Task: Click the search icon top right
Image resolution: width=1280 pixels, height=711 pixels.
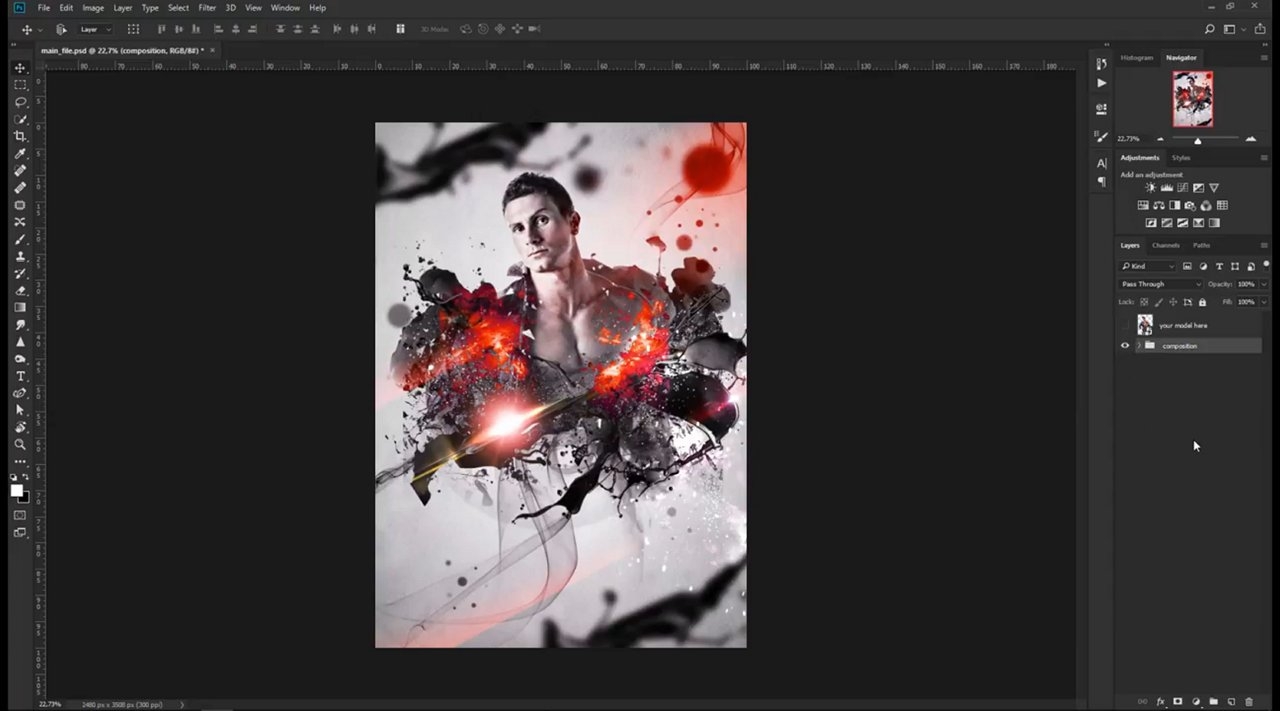Action: [x=1209, y=29]
